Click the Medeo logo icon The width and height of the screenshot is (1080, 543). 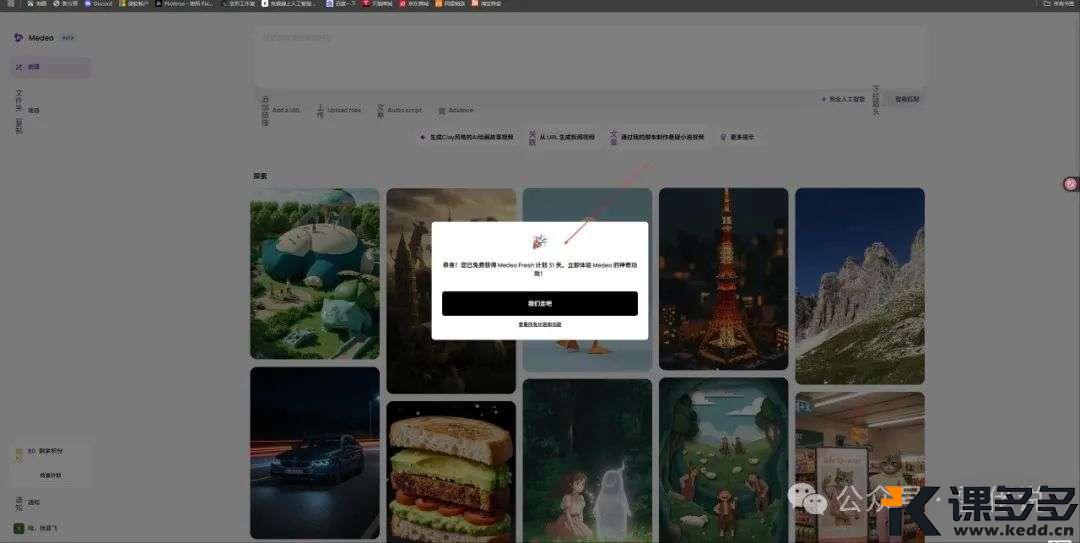[18, 38]
